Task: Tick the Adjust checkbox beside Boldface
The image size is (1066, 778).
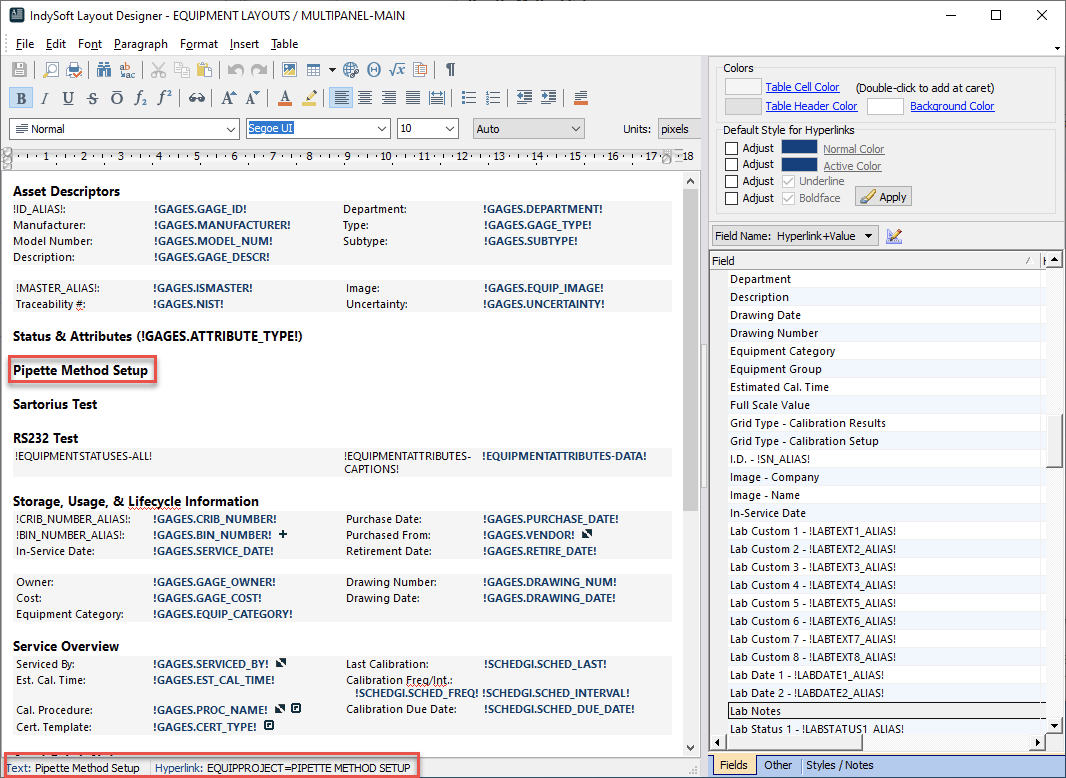Action: [x=732, y=198]
